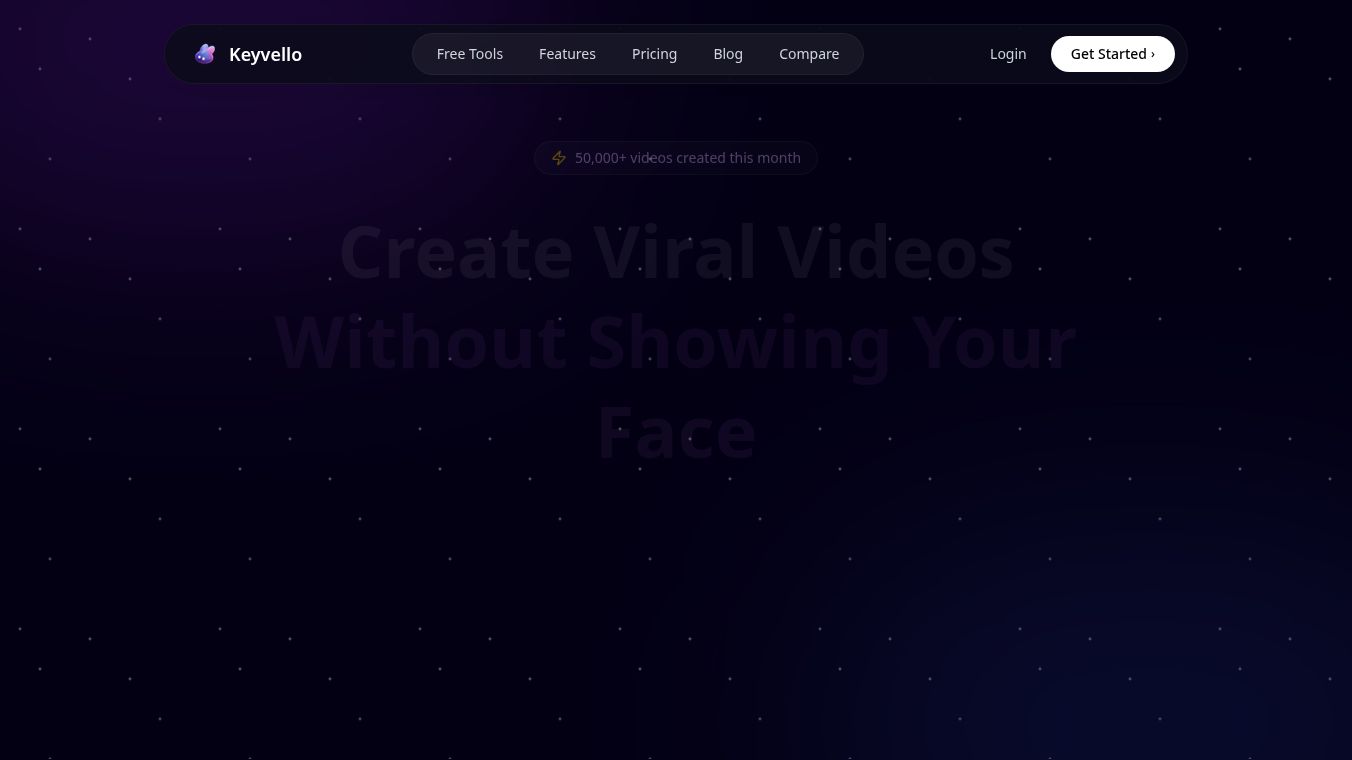
Task: Click the Keyvello mascot logo icon
Action: tap(205, 54)
